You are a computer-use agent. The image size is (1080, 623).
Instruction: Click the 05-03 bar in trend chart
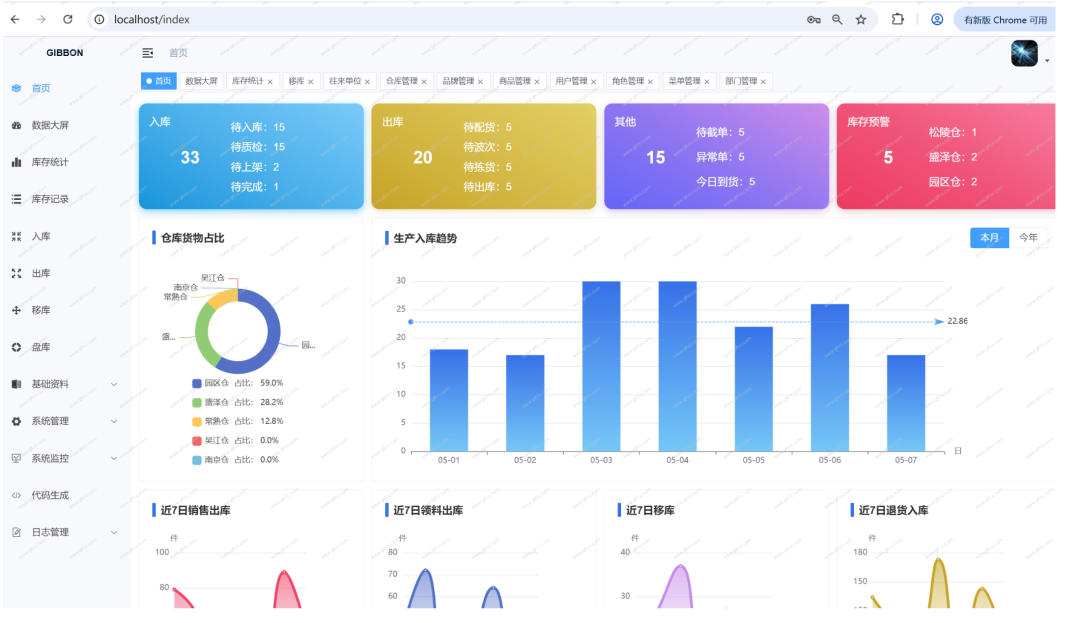(601, 366)
